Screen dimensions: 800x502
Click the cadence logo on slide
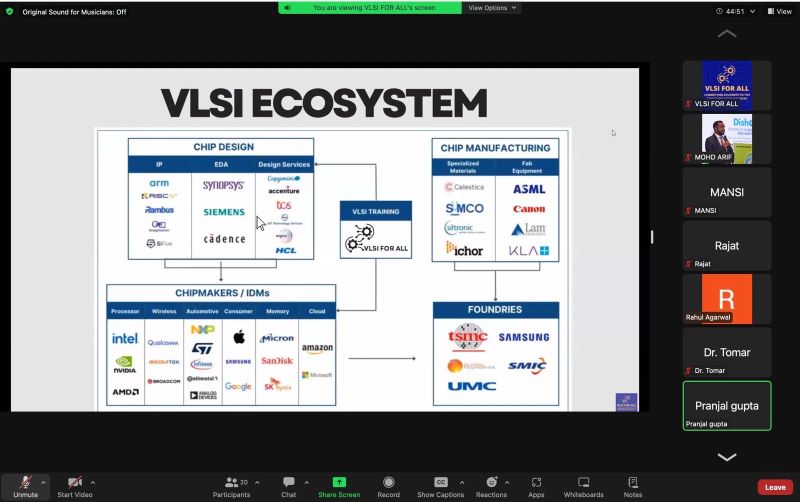coord(224,239)
